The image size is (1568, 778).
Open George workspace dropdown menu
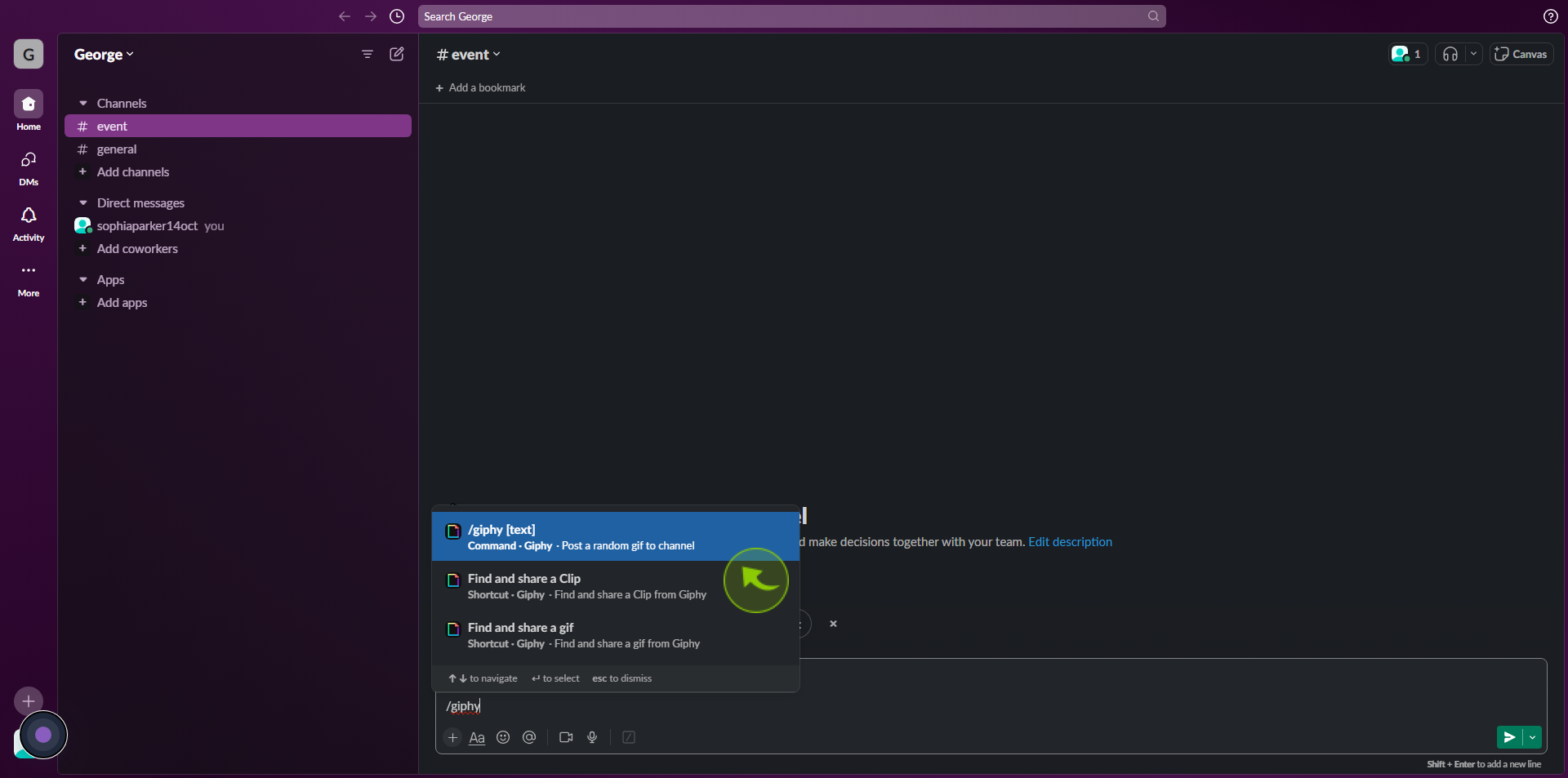tap(104, 55)
